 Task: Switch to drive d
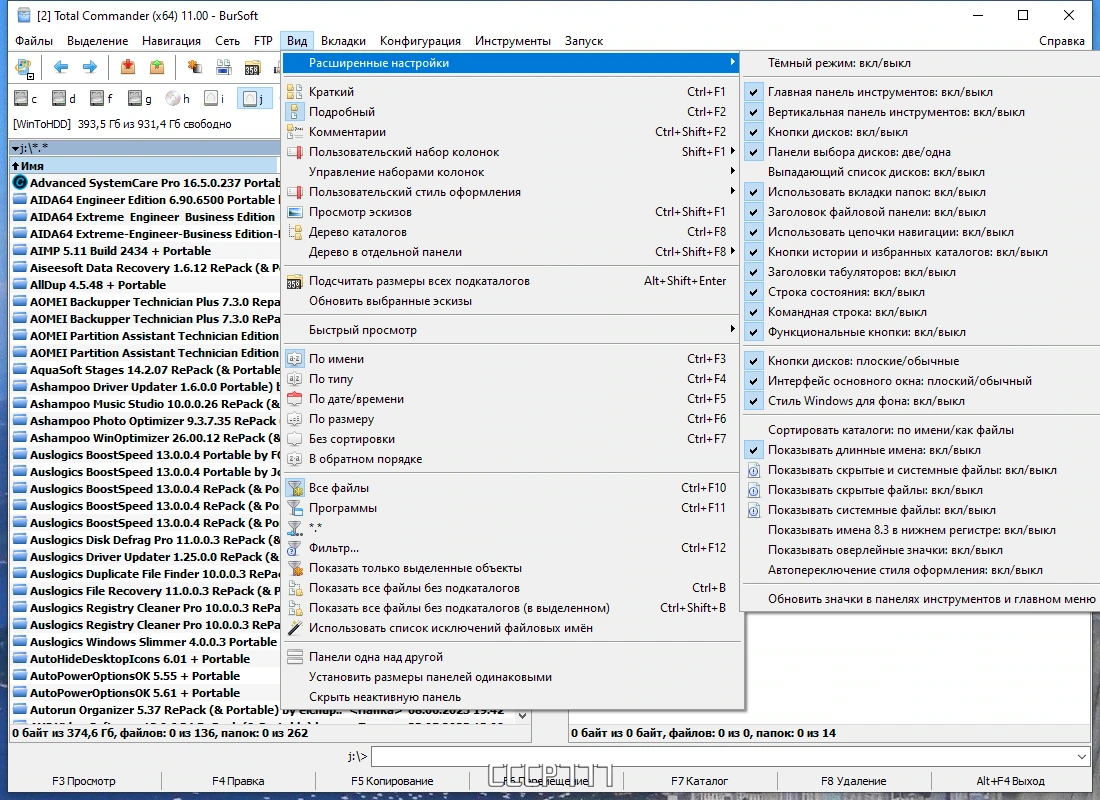pyautogui.click(x=65, y=99)
